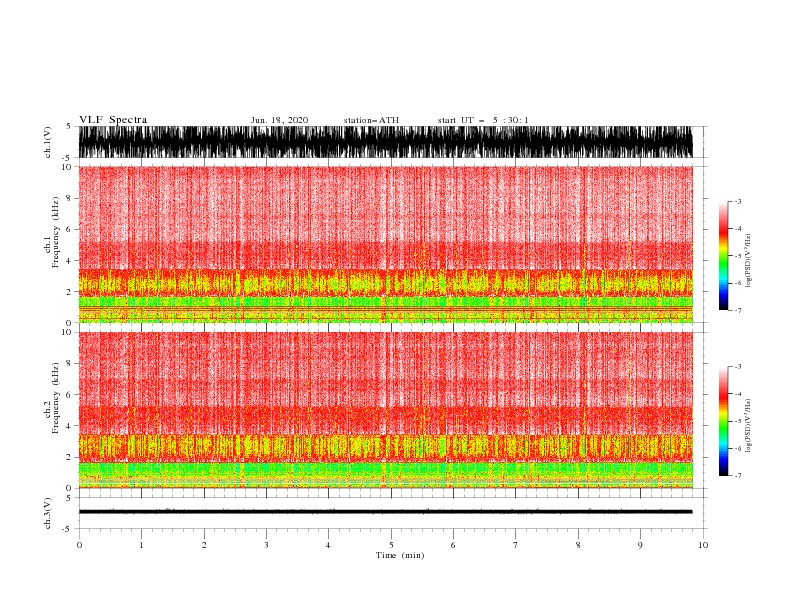This screenshot has height=612, width=792.
Task: Click the log(PSD) label beside ch.2 colorbar
Action: pos(748,426)
